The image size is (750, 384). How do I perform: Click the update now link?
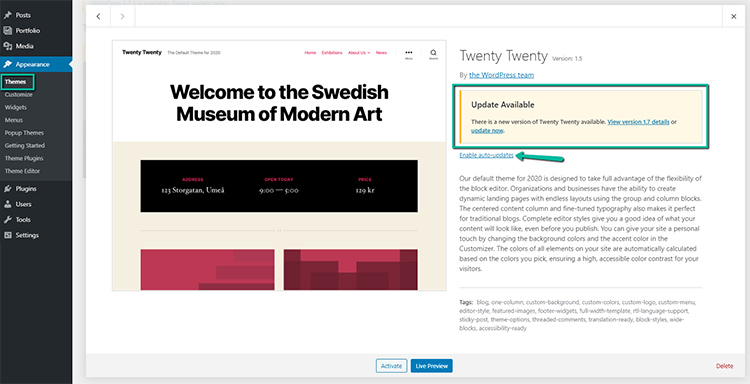click(x=487, y=131)
